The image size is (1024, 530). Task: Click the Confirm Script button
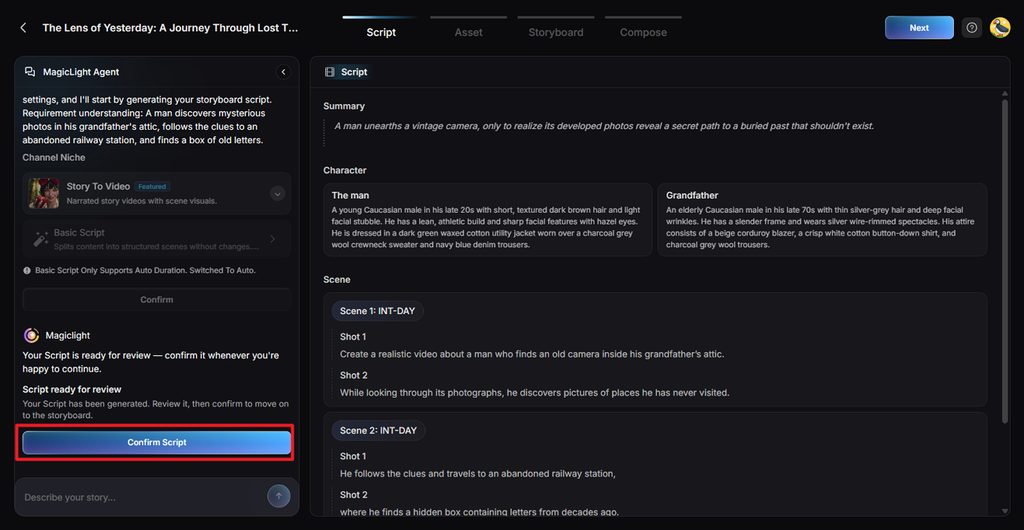coord(157,443)
